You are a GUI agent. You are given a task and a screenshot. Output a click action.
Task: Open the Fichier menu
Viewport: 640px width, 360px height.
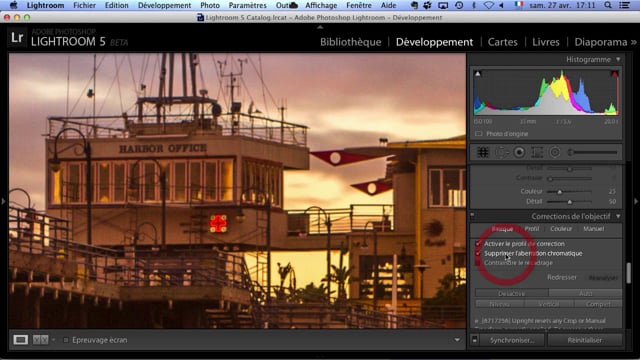point(84,5)
